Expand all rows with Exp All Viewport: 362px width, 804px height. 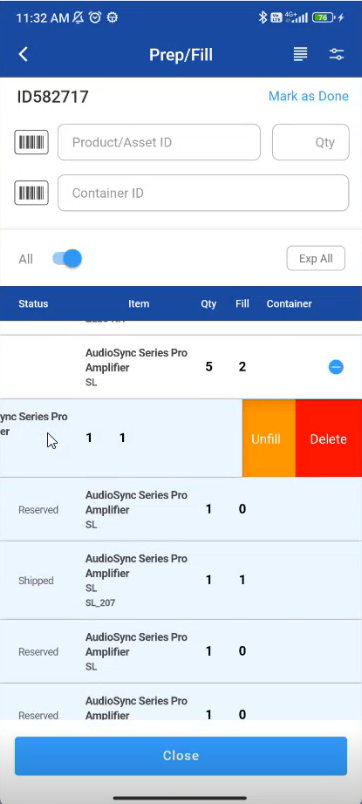[316, 258]
